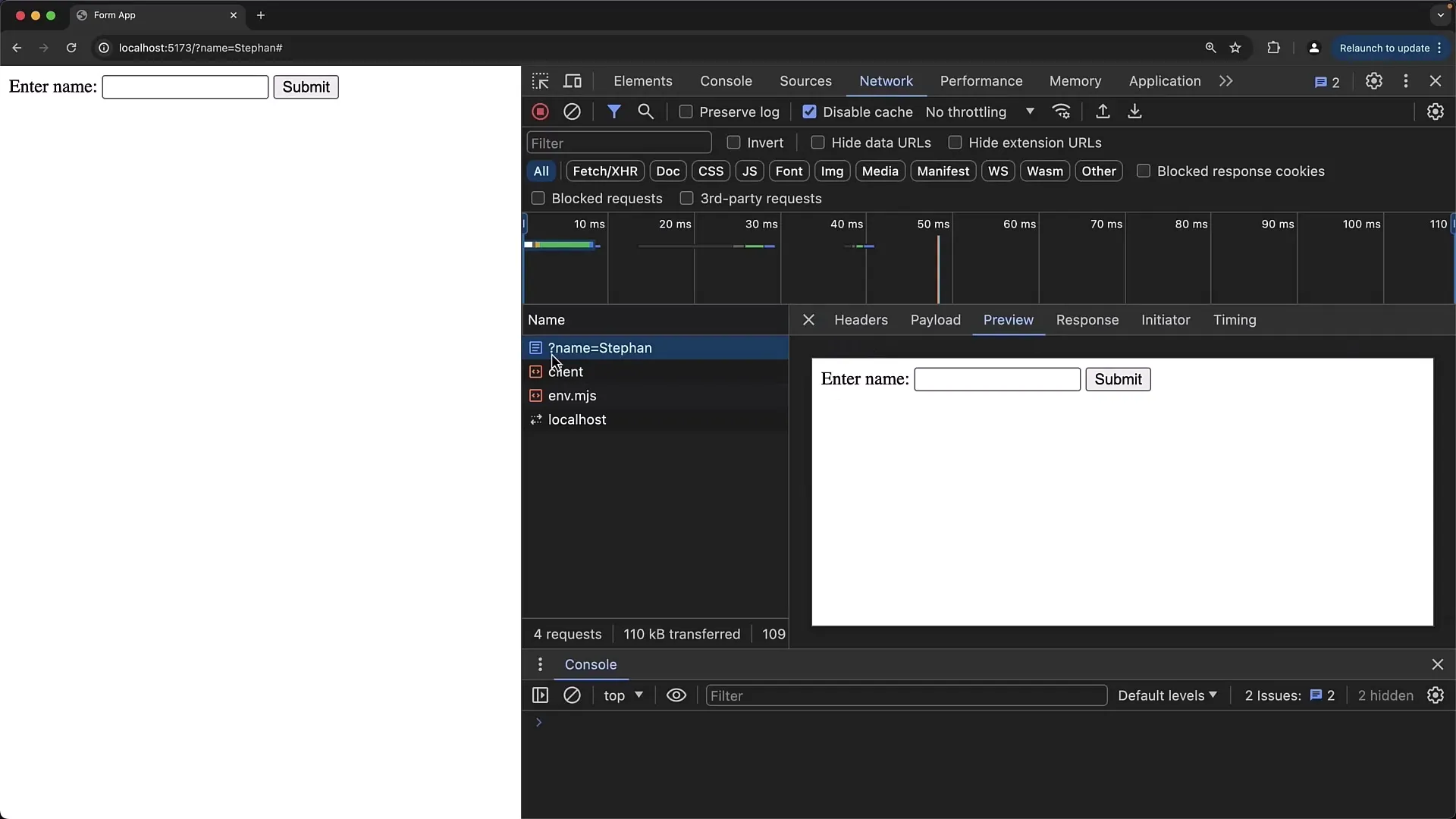Click the page Submit button
The image size is (1456, 819).
pos(306,87)
